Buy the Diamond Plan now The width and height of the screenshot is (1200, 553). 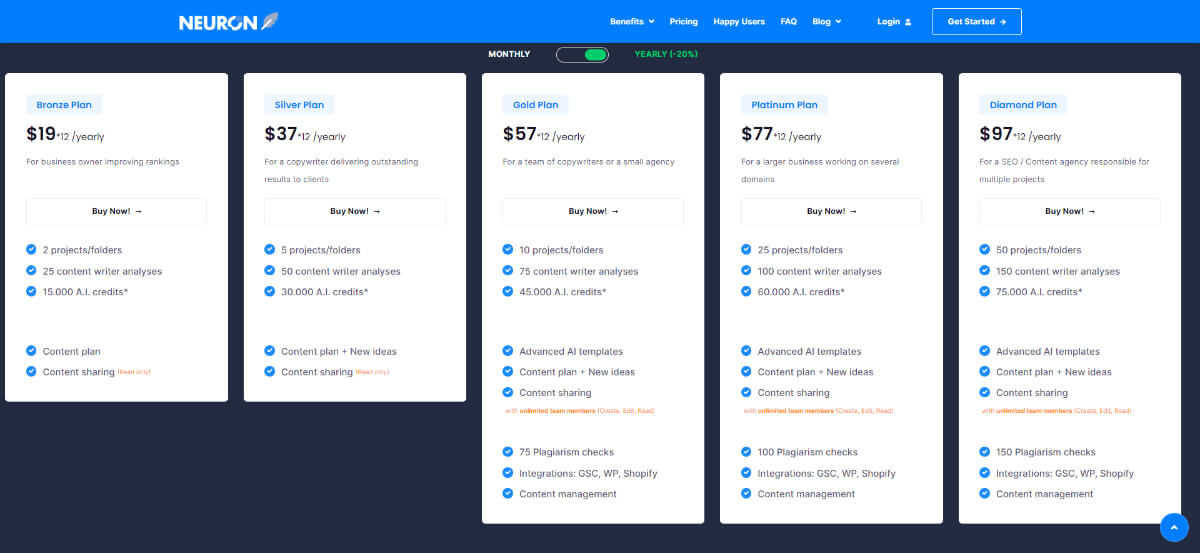(1070, 211)
